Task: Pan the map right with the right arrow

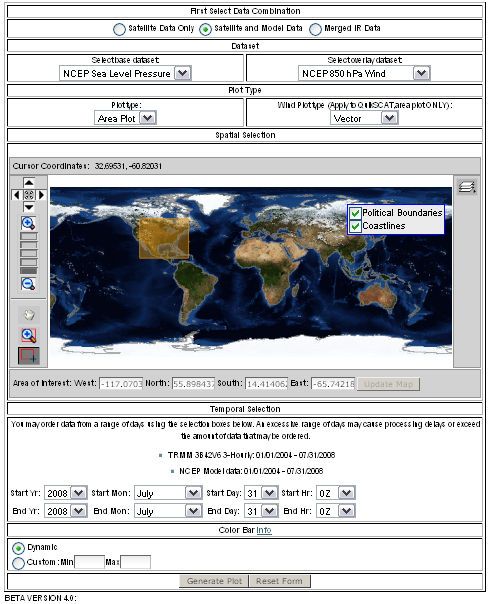Action: 41,195
